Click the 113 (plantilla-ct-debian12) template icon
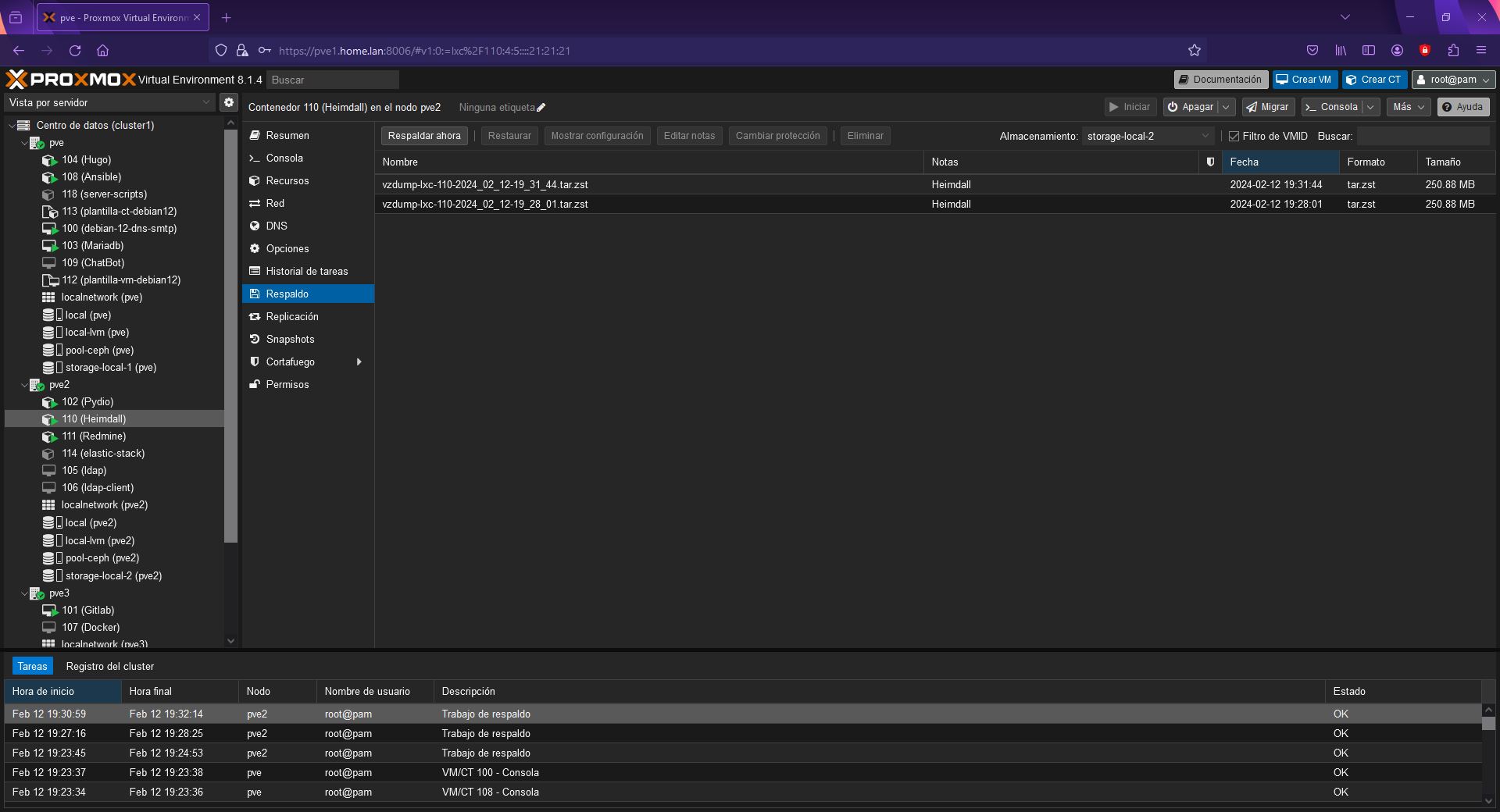Image resolution: width=1500 pixels, height=812 pixels. pyautogui.click(x=49, y=212)
